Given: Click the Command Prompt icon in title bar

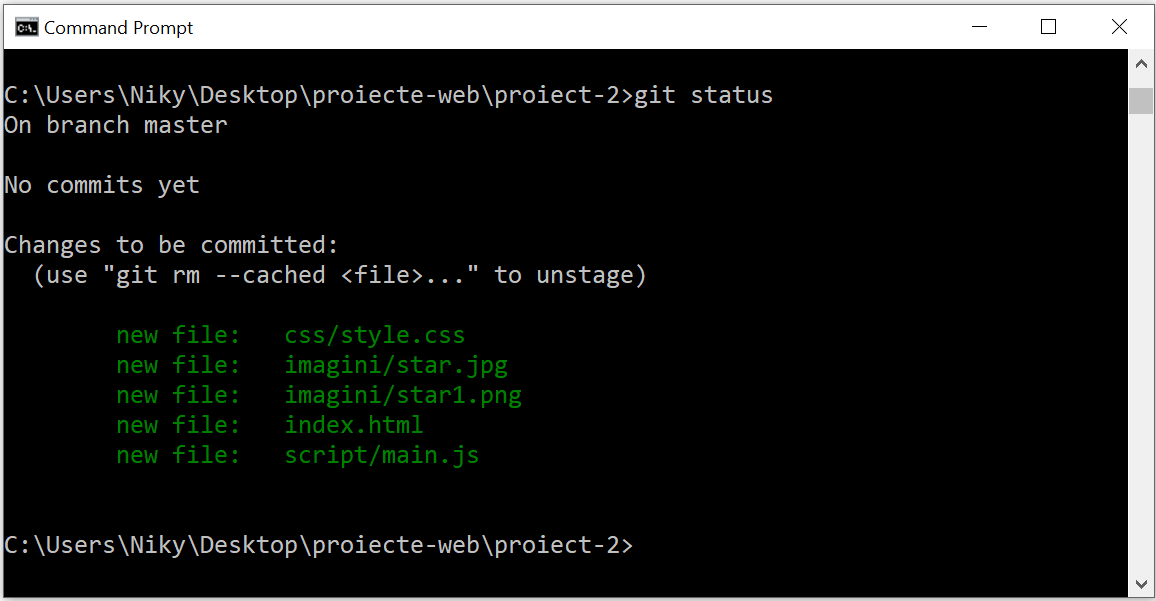Looking at the screenshot, I should point(25,27).
